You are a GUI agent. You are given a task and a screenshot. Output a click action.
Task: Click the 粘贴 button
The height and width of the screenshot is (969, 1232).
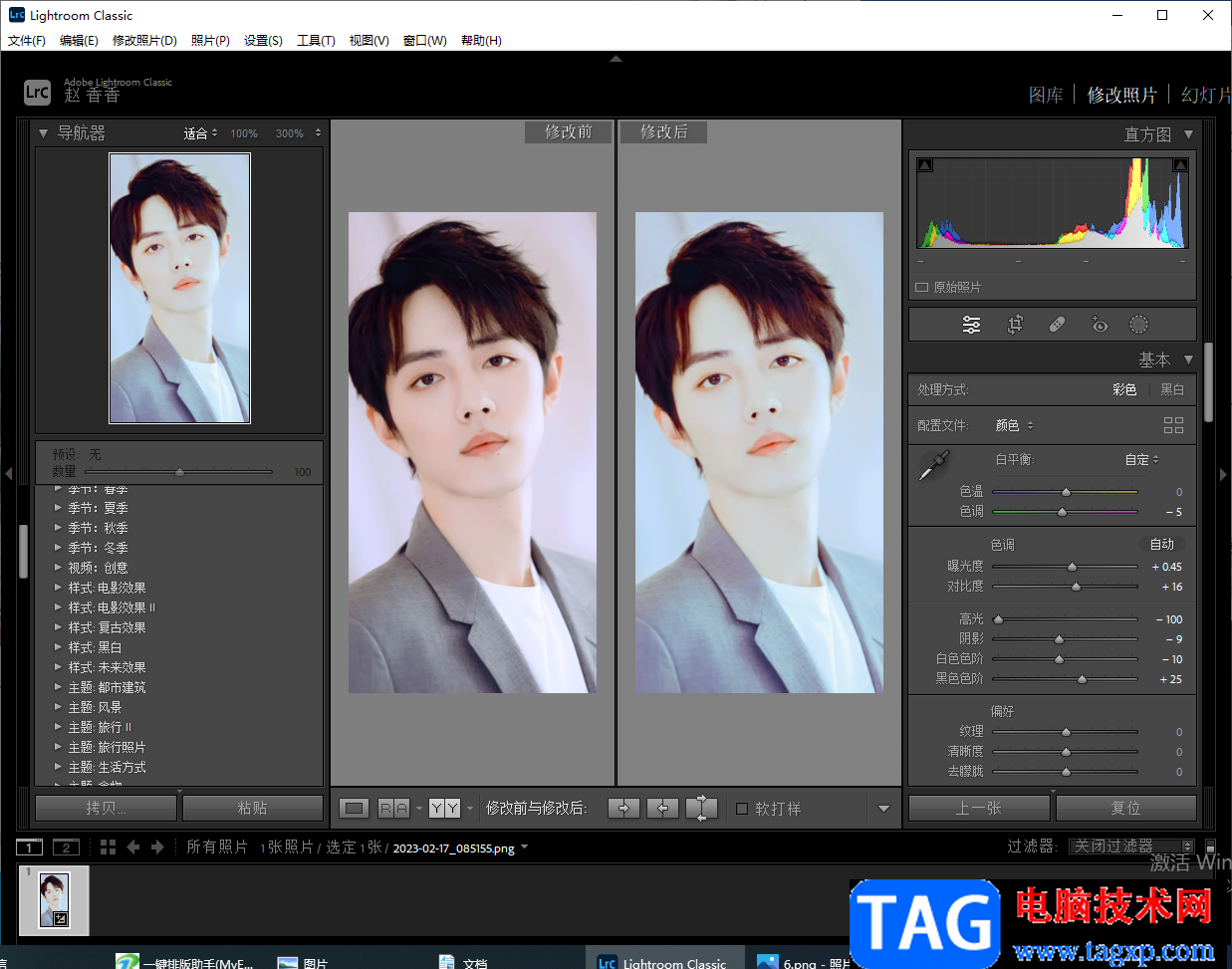pyautogui.click(x=252, y=808)
